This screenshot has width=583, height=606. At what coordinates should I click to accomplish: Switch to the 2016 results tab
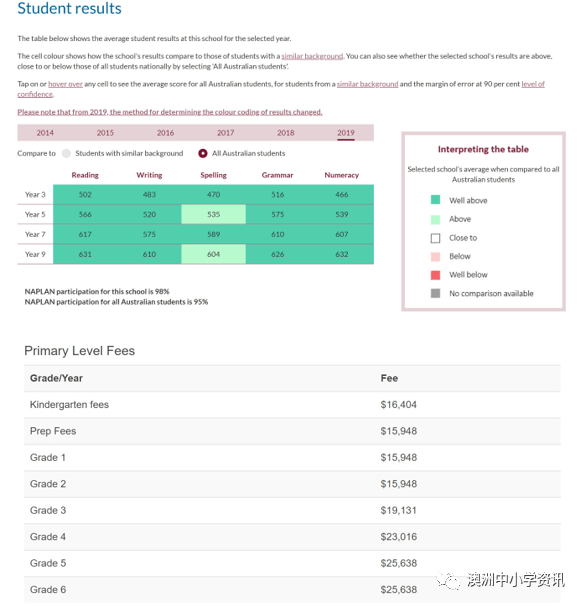point(165,133)
